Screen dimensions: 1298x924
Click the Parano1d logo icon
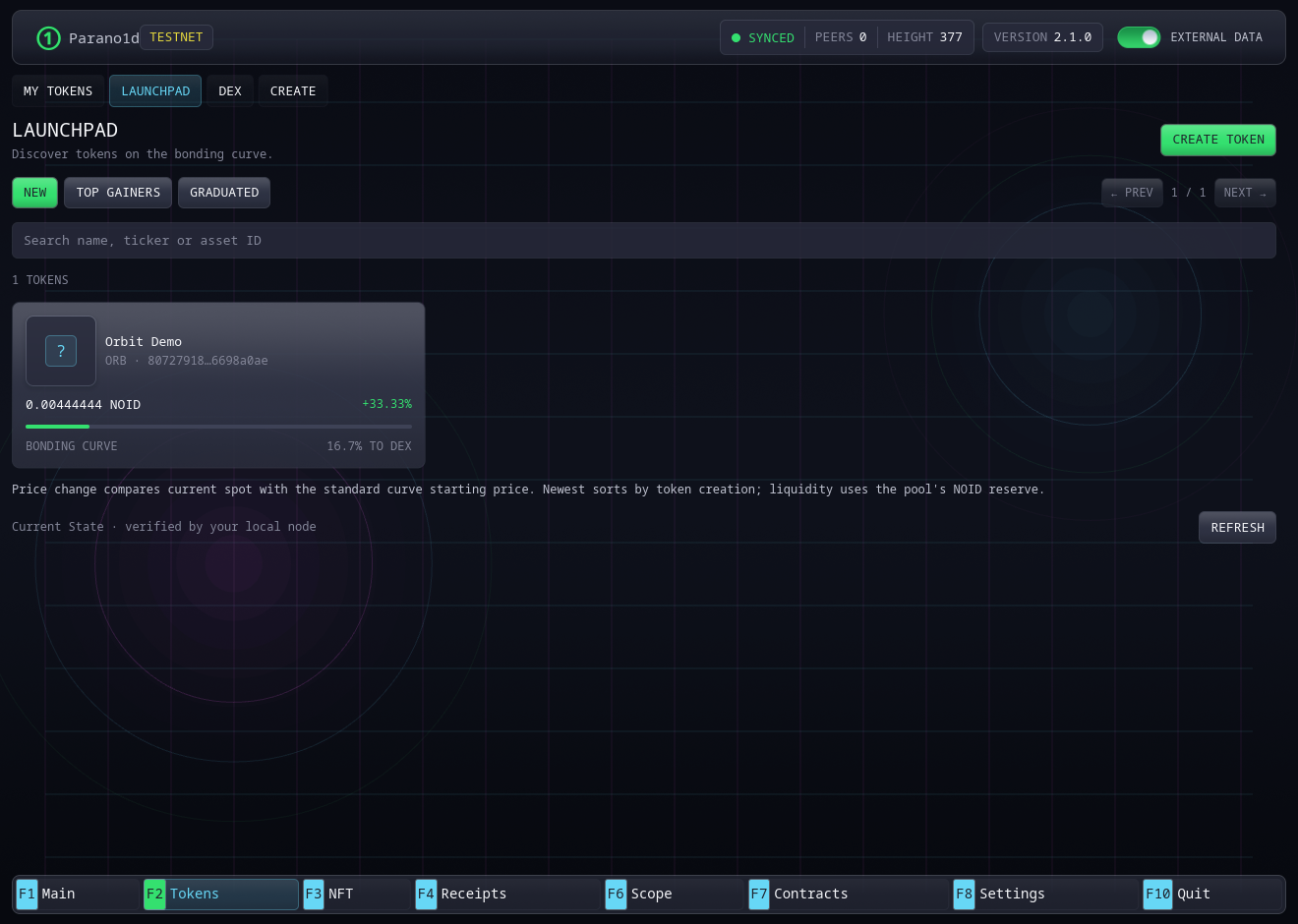(48, 38)
